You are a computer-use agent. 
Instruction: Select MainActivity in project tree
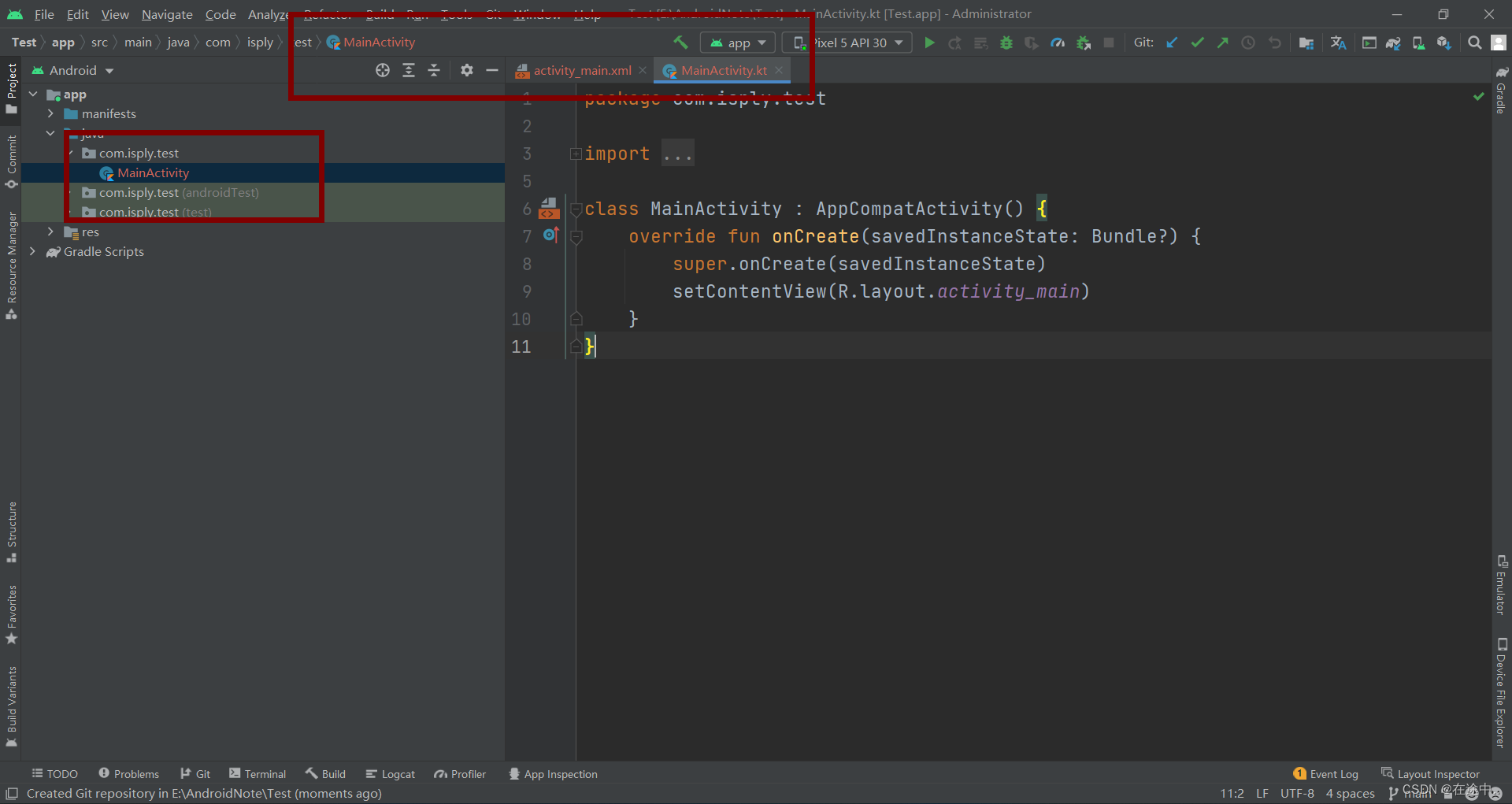click(x=153, y=172)
